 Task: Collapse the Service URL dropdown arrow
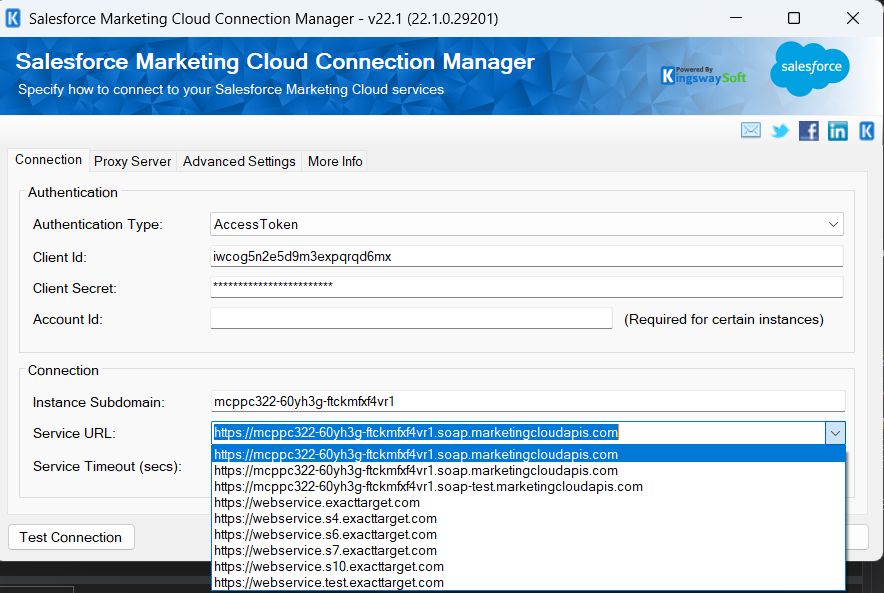(x=835, y=433)
